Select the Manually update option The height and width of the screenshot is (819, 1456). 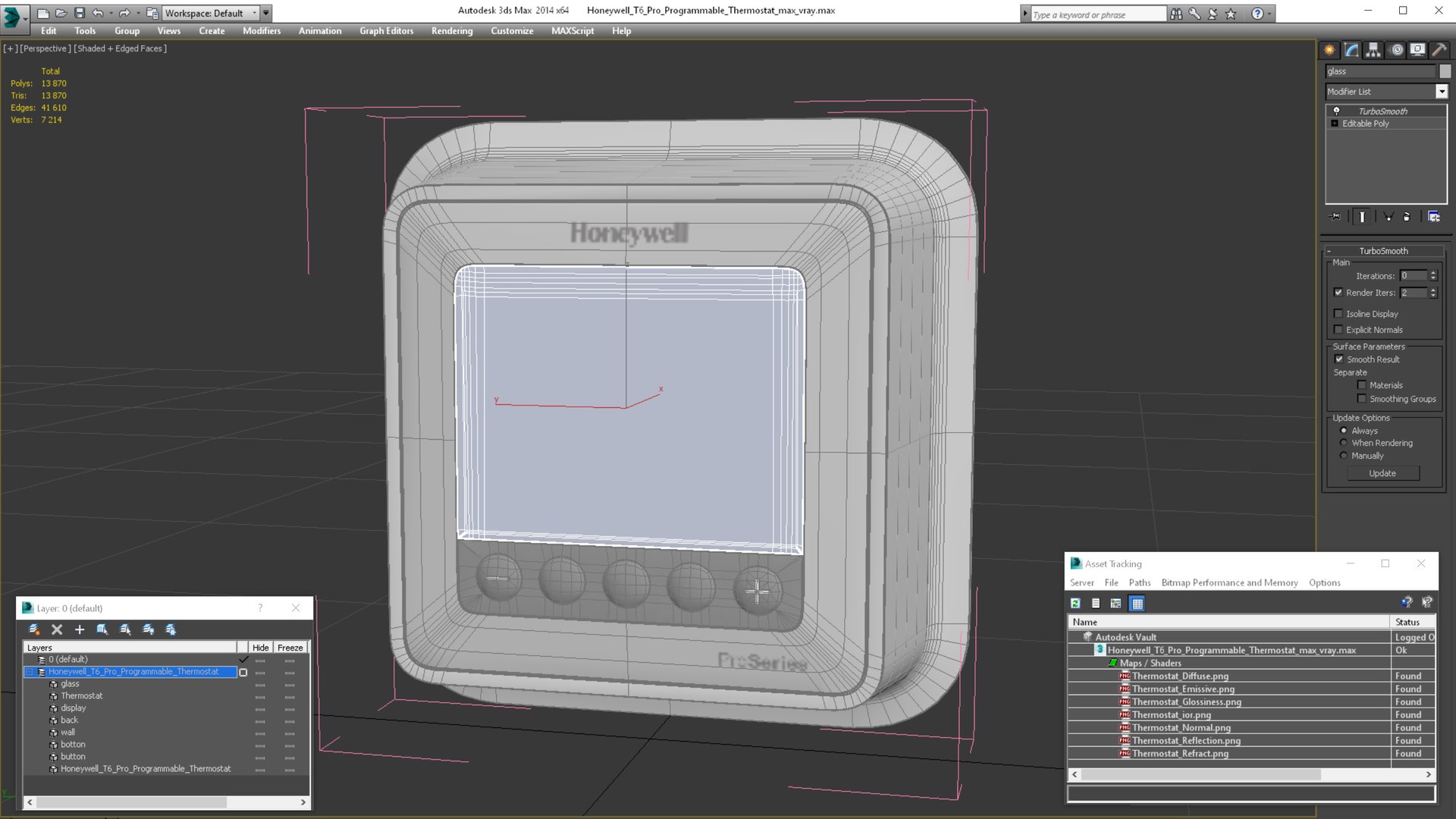coord(1344,456)
